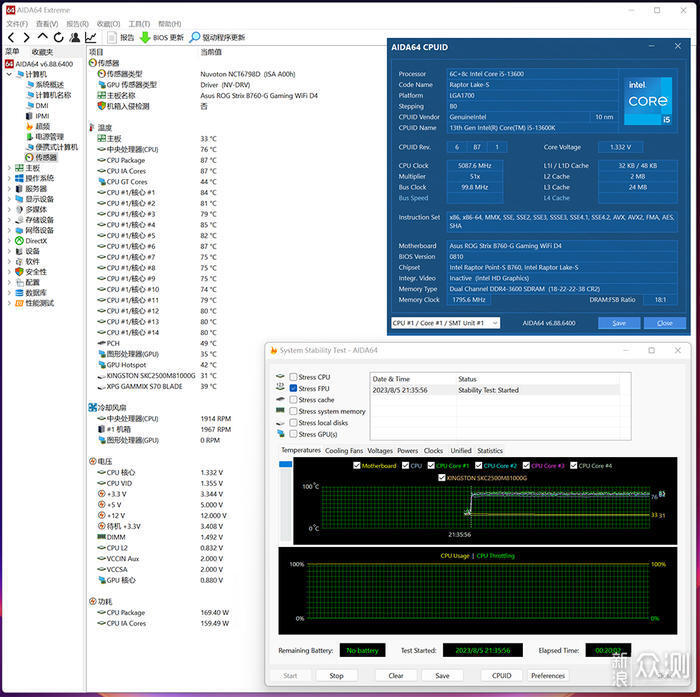Click the Back navigation arrow in toolbar
The width and height of the screenshot is (700, 697).
coord(11,38)
